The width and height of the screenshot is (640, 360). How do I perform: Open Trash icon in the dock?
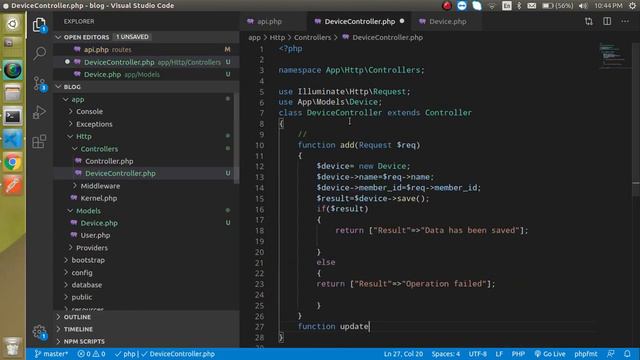coord(13,347)
